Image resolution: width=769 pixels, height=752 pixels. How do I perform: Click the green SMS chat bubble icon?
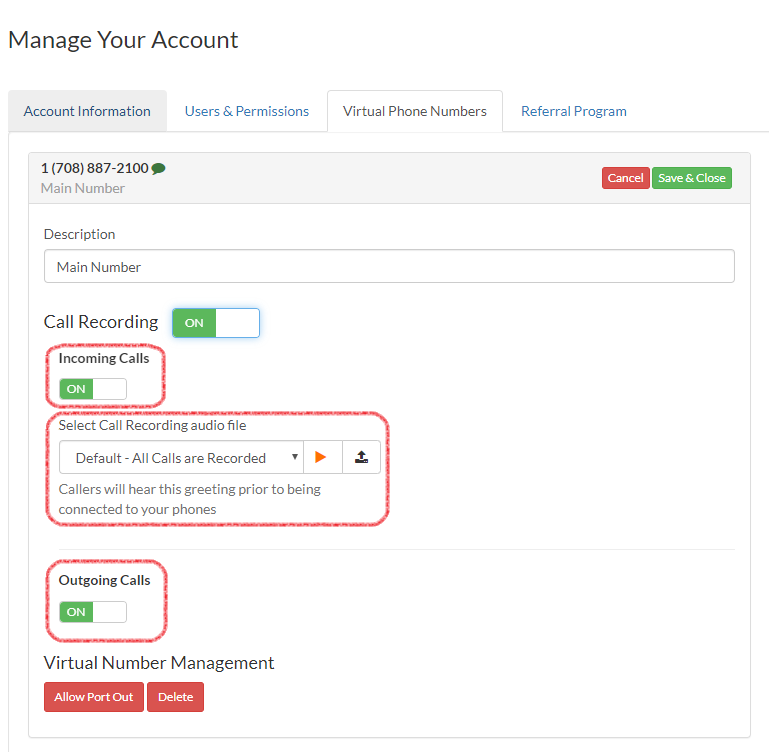pos(158,169)
